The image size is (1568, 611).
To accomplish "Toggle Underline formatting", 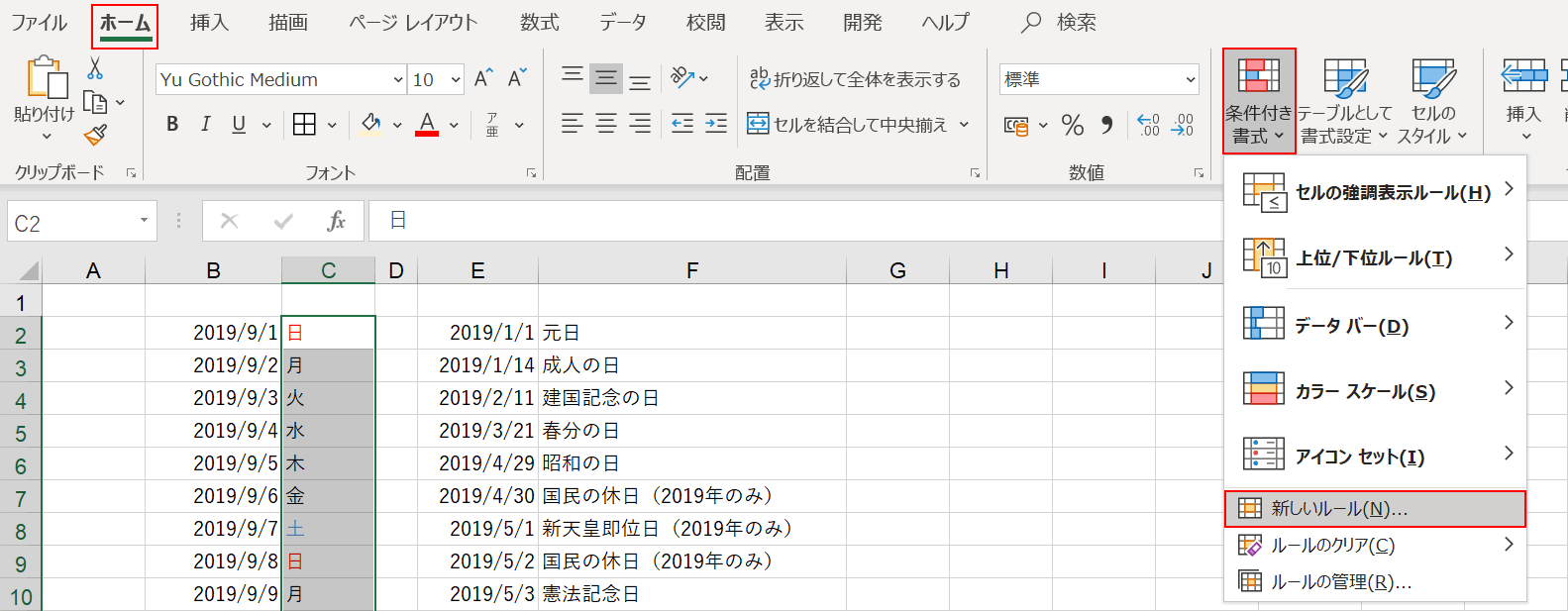I will pyautogui.click(x=239, y=125).
